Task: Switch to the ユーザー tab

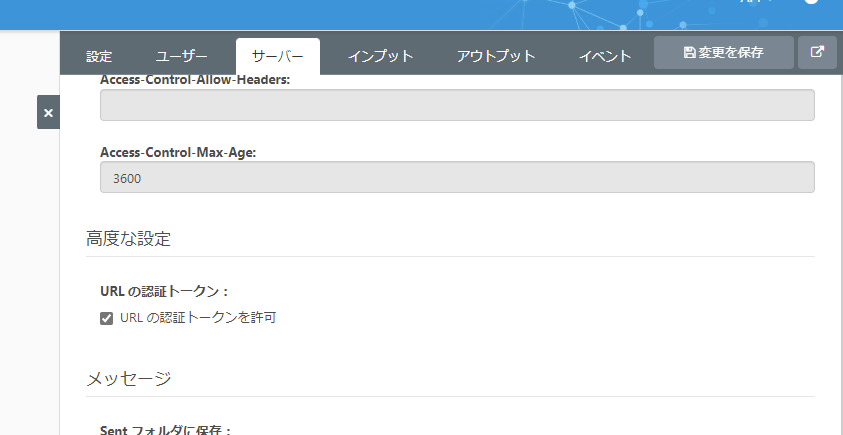Action: 181,56
